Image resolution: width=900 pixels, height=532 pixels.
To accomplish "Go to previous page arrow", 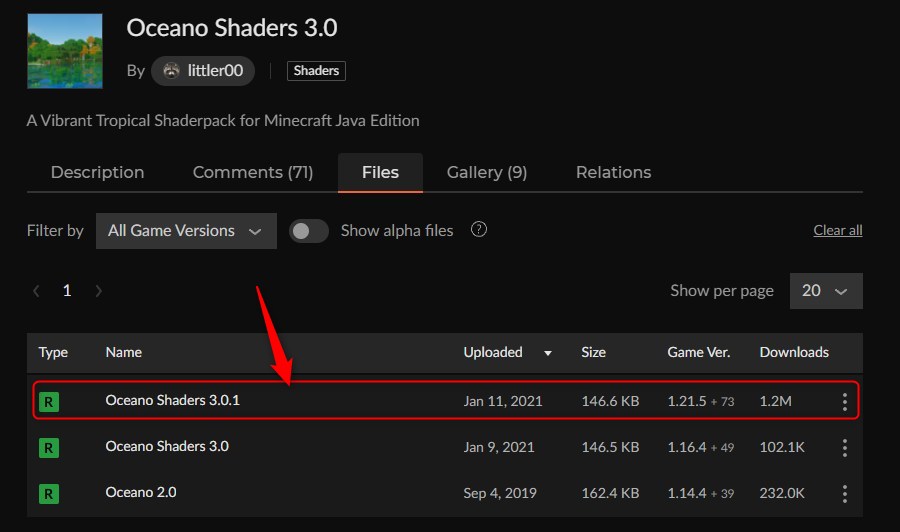I will click(36, 291).
